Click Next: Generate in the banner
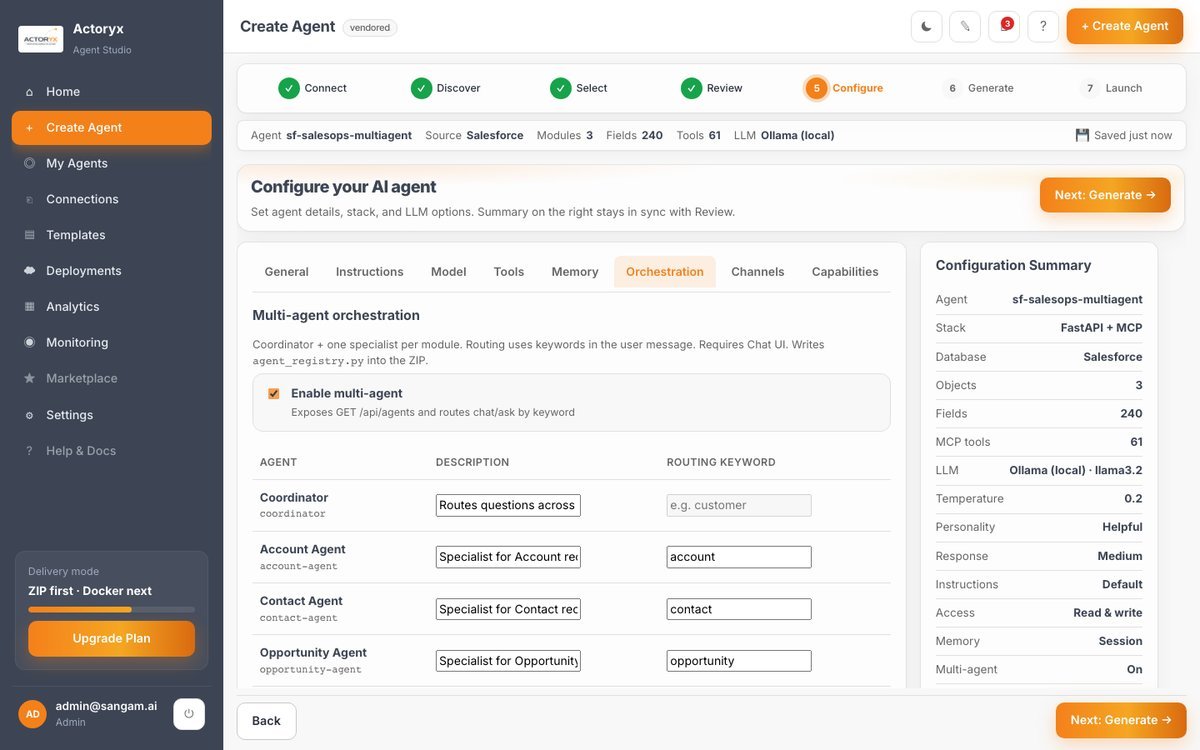The height and width of the screenshot is (750, 1200). point(1105,195)
